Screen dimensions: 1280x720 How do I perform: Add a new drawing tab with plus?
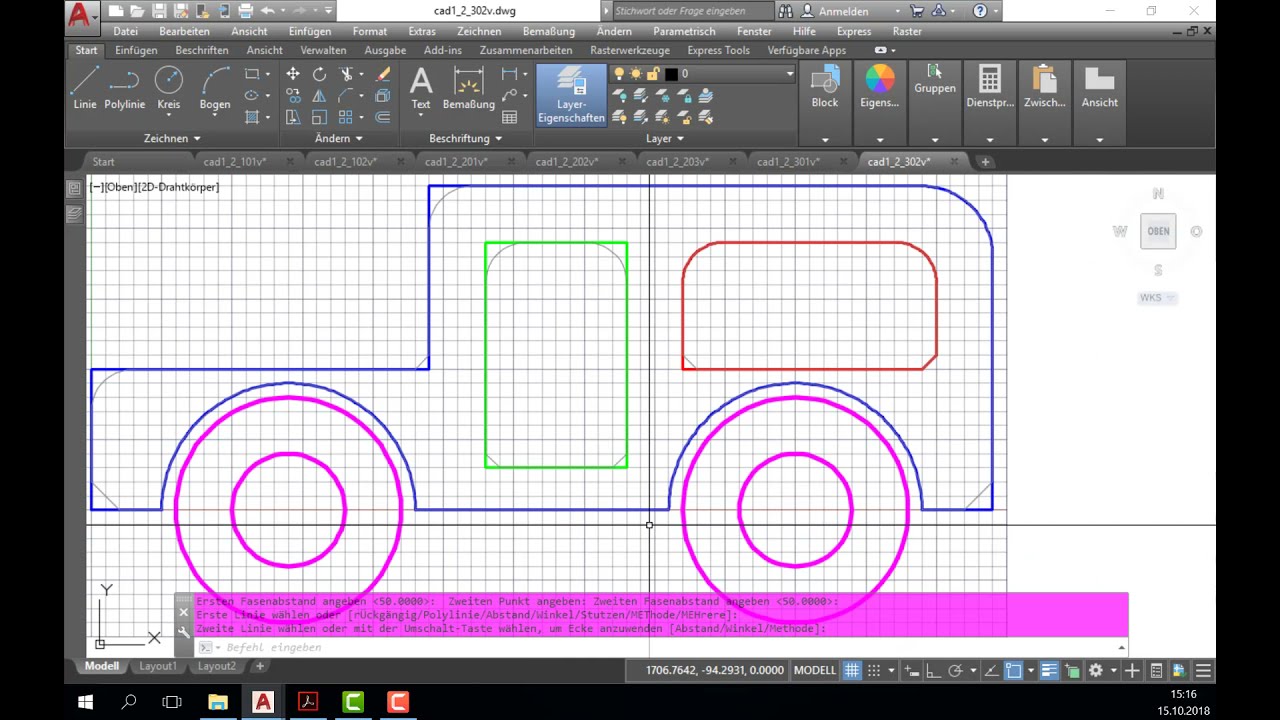tap(985, 161)
